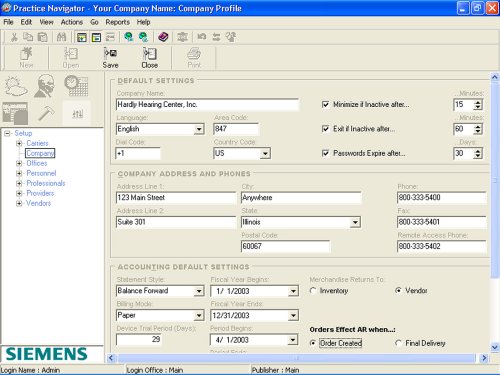
Task: Select the Inventory radio button
Action: (x=313, y=291)
